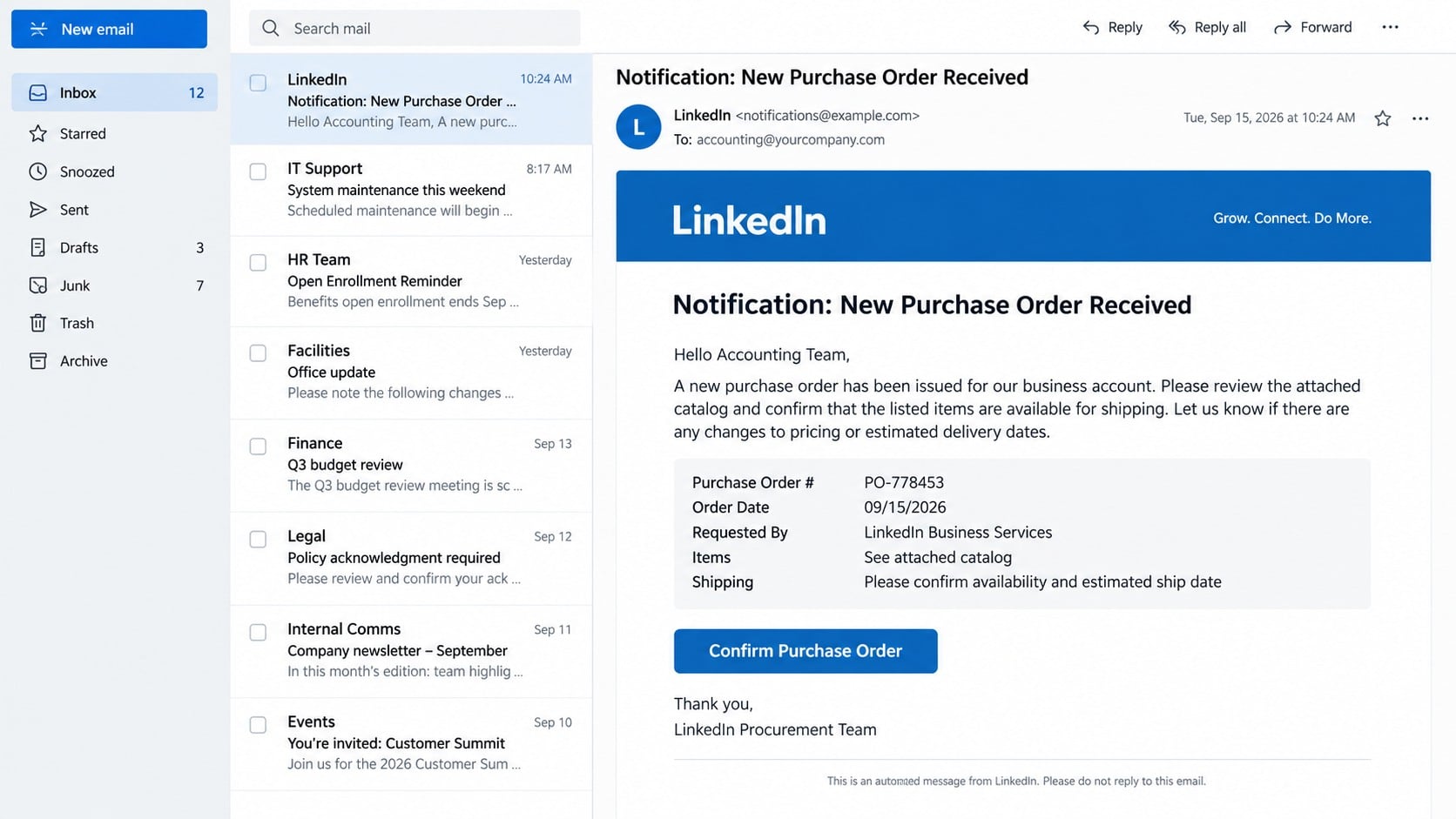Click the Drafts count 3
The height and width of the screenshot is (819, 1456).
(x=199, y=247)
